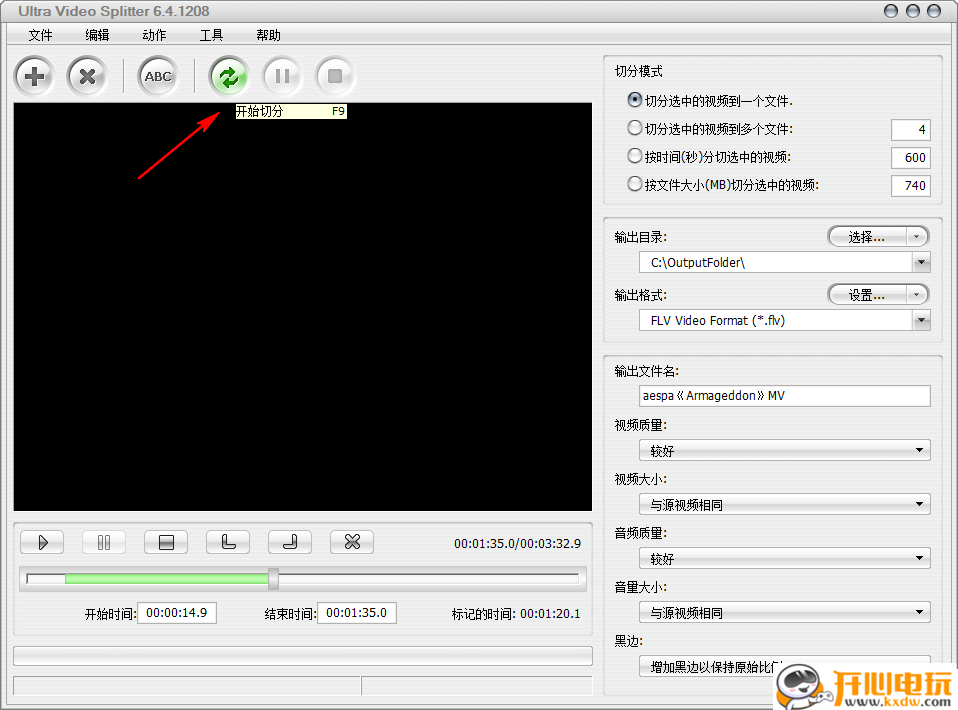Screen dimensions: 958x710
Task: Open the output directory dropdown
Action: (922, 262)
